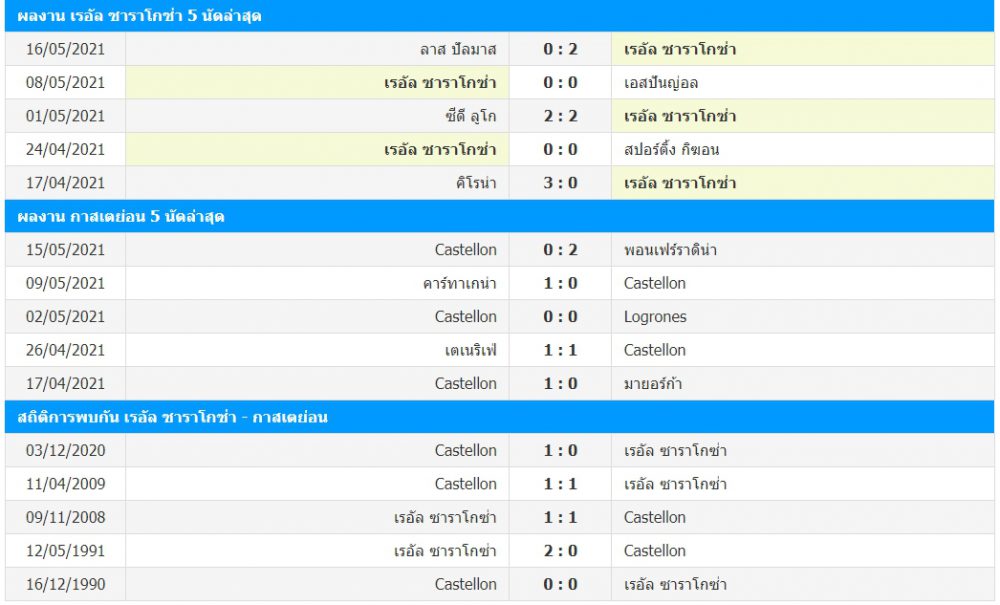Click 3 : 0 score dated 17/04/2021
Viewport: 1000px width, 605px height.
pos(560,183)
